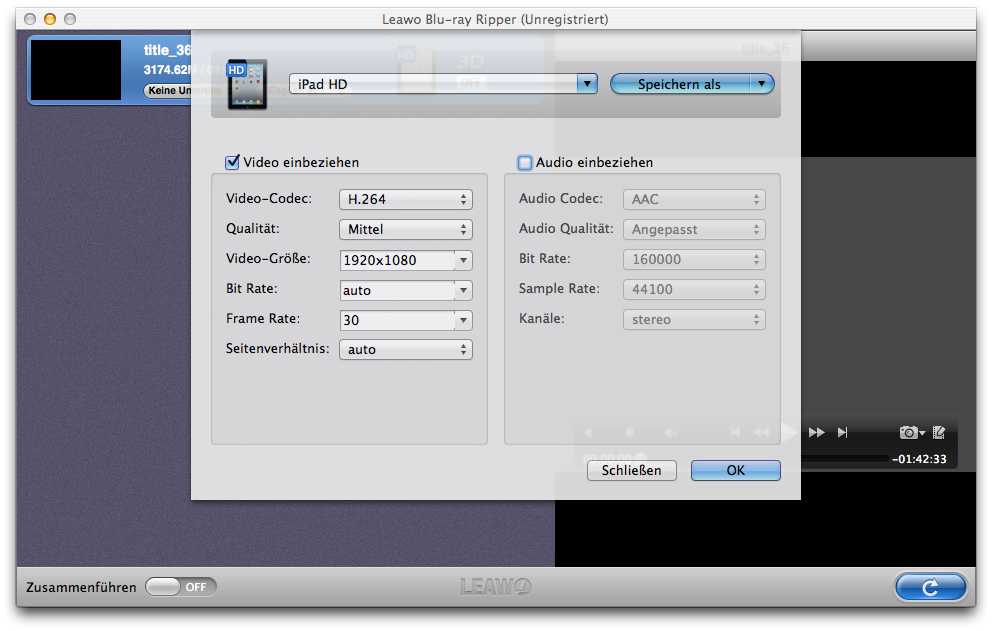
Task: Click the yellow minimize window button
Action: click(x=50, y=19)
